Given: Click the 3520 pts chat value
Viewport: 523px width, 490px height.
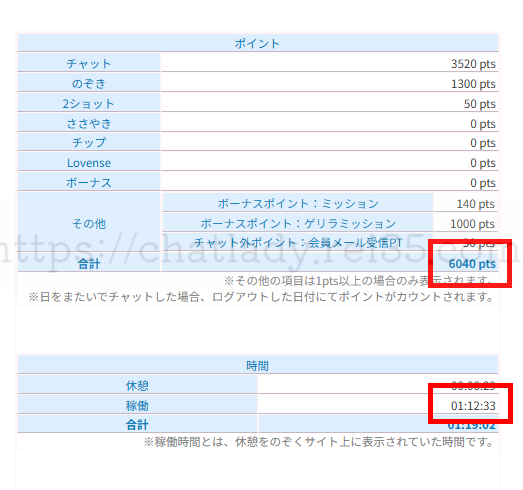Looking at the screenshot, I should click(x=473, y=63).
